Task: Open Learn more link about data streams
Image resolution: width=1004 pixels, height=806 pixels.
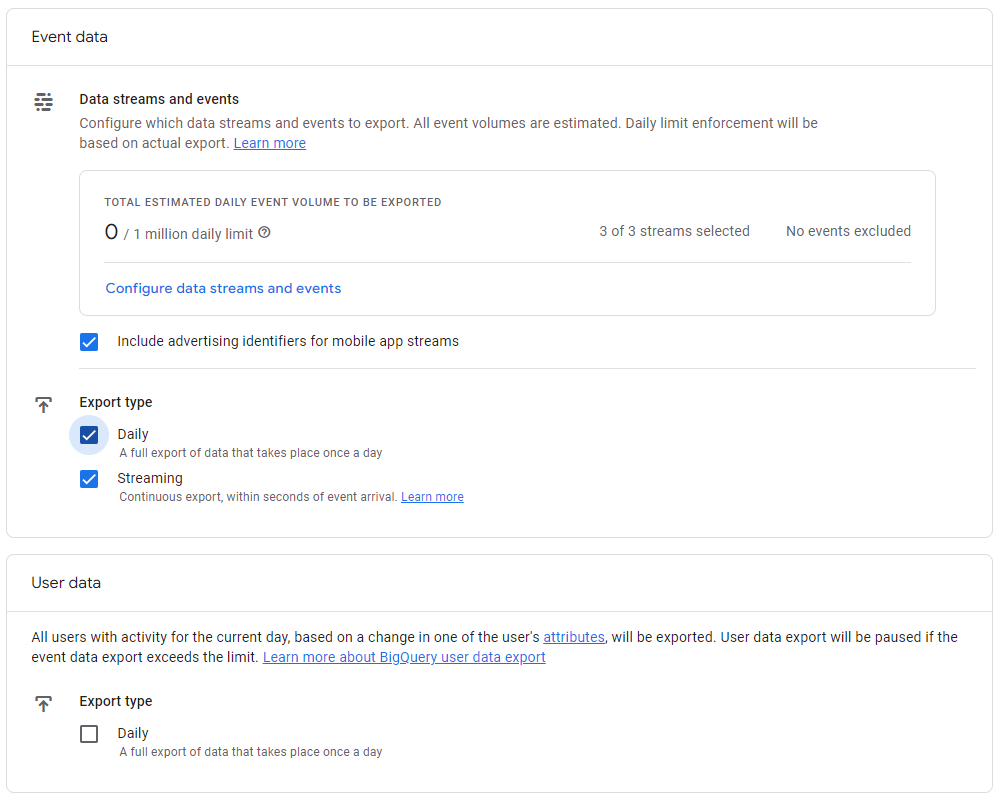Action: [269, 143]
